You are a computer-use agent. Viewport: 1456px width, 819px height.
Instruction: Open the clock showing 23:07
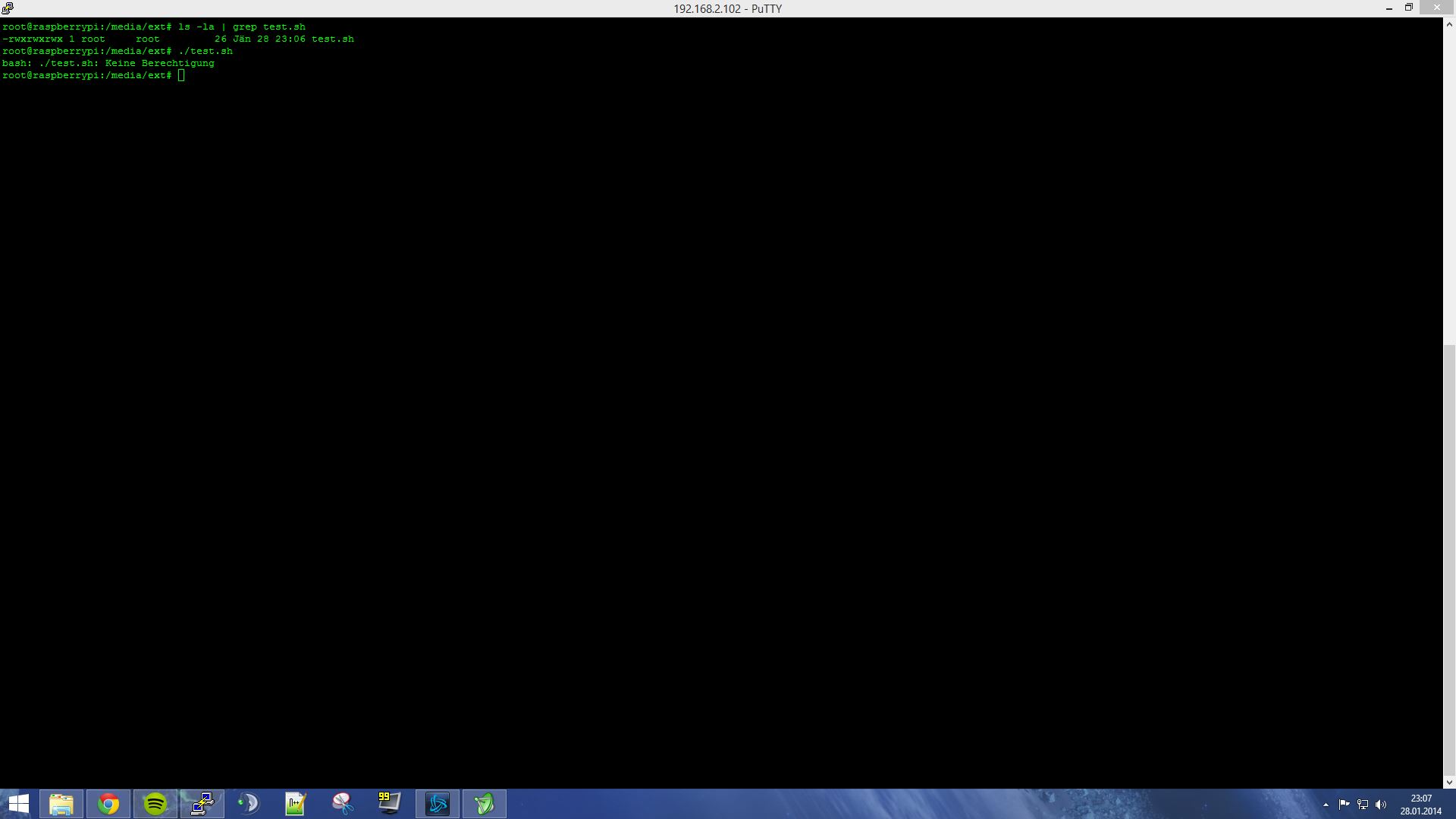pos(1420,805)
